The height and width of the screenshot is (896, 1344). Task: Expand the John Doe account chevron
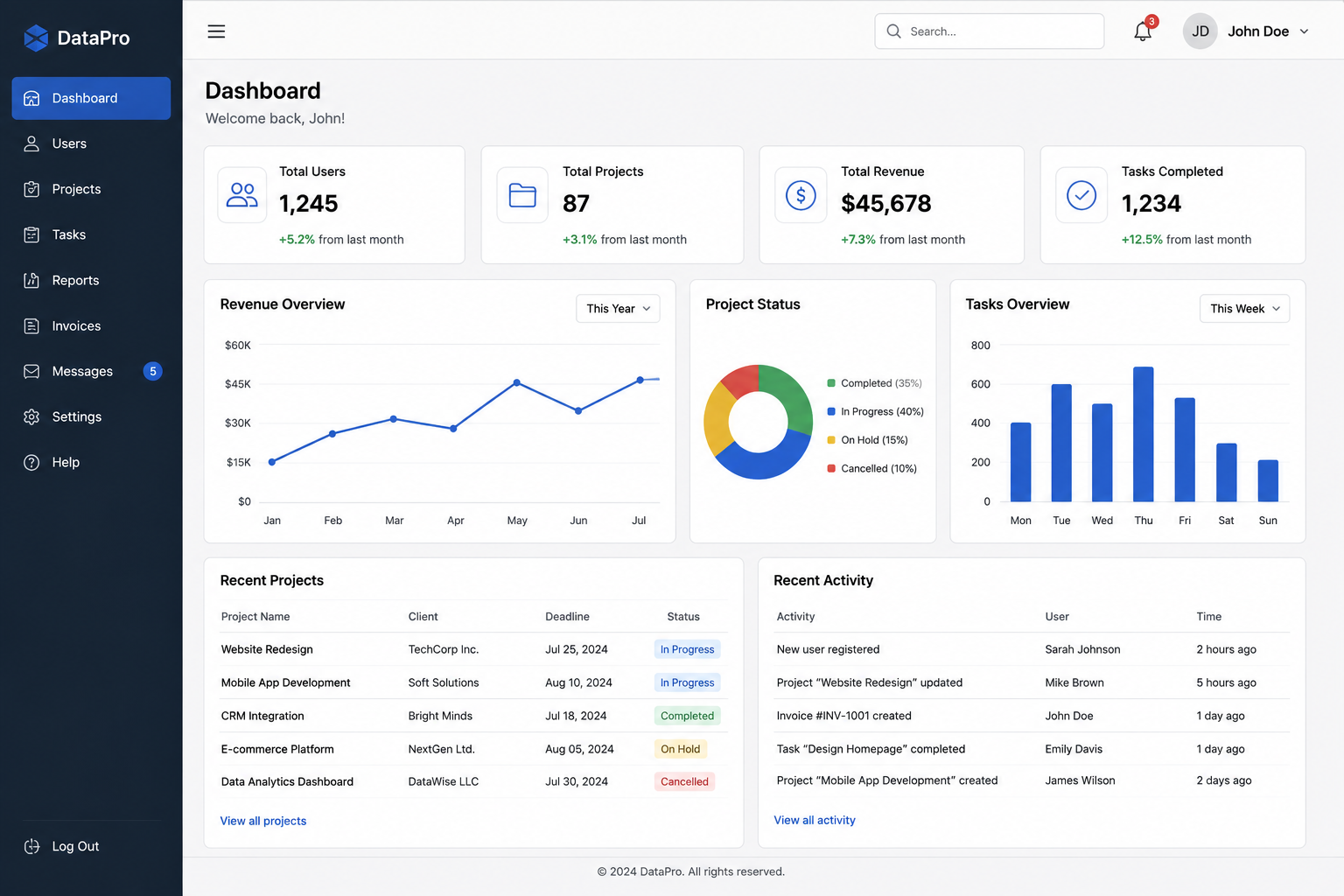(x=1304, y=31)
